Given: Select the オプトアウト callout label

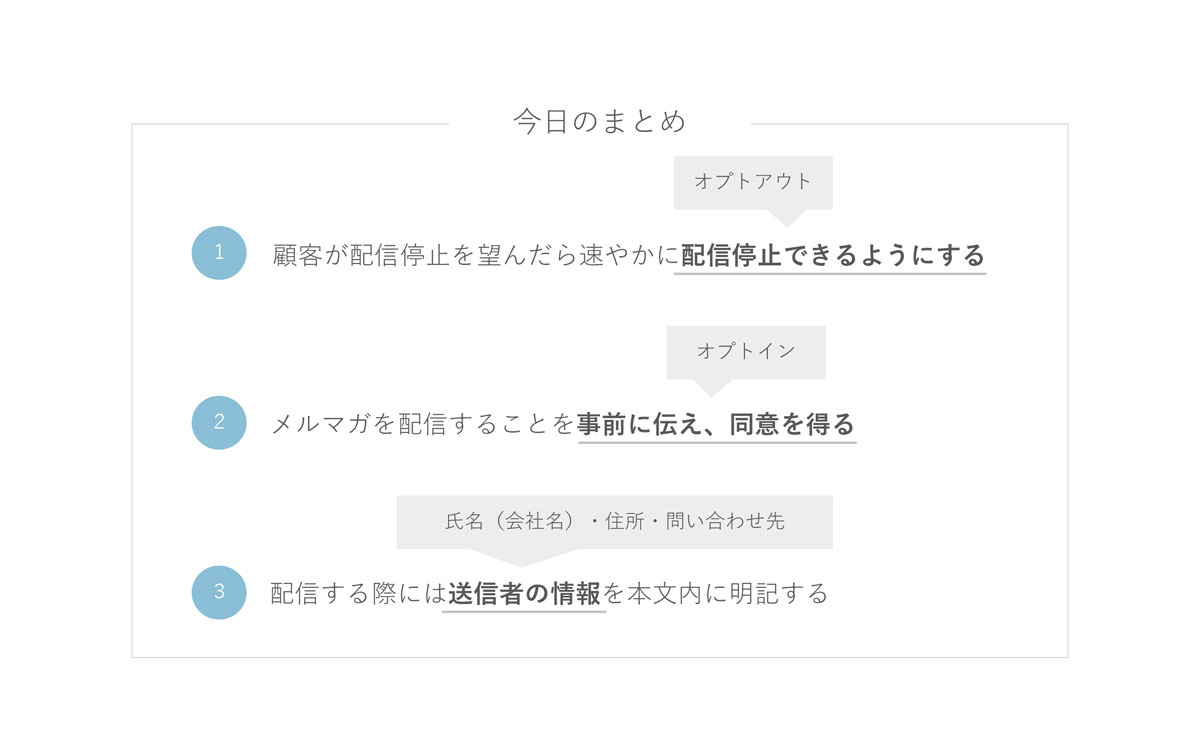Looking at the screenshot, I should [x=753, y=182].
